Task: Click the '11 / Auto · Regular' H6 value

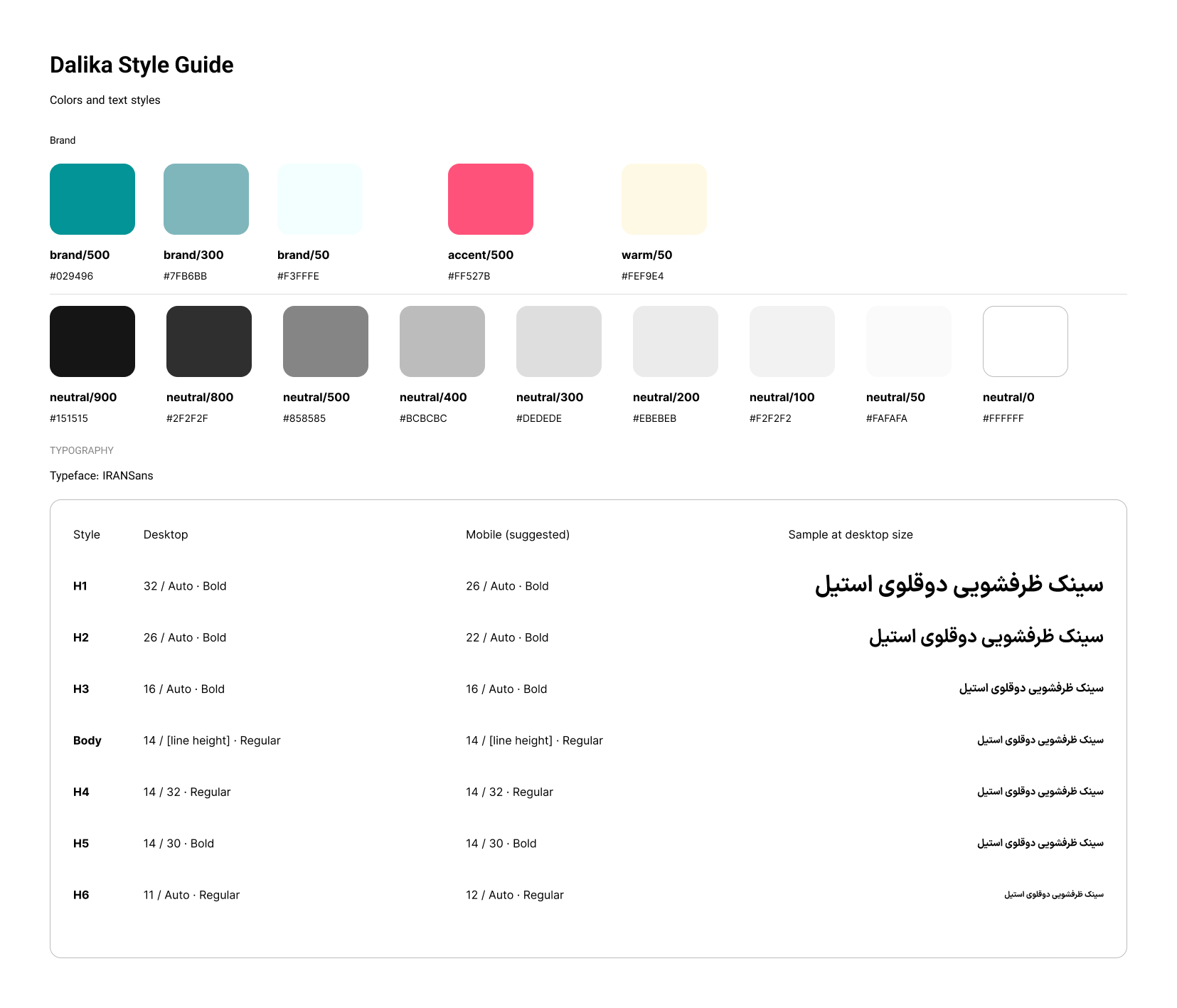Action: click(191, 895)
